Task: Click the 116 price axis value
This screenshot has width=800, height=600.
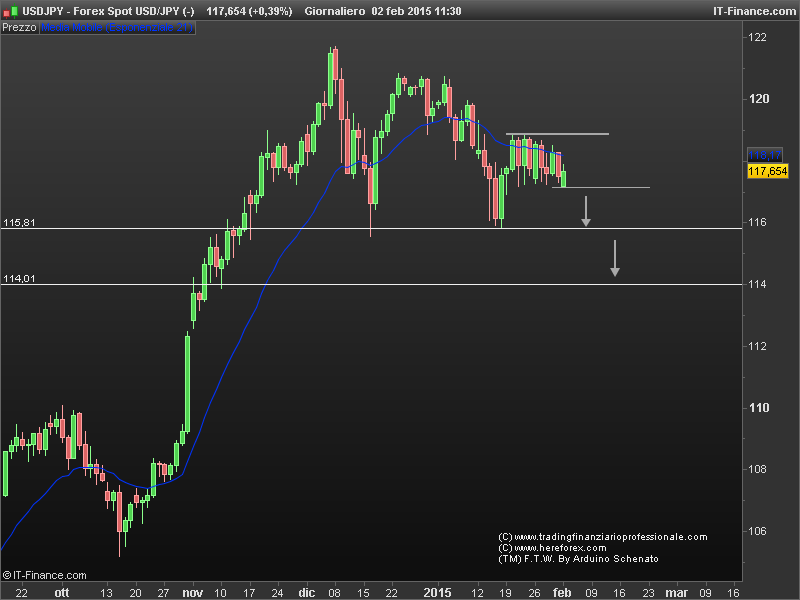Action: [758, 222]
